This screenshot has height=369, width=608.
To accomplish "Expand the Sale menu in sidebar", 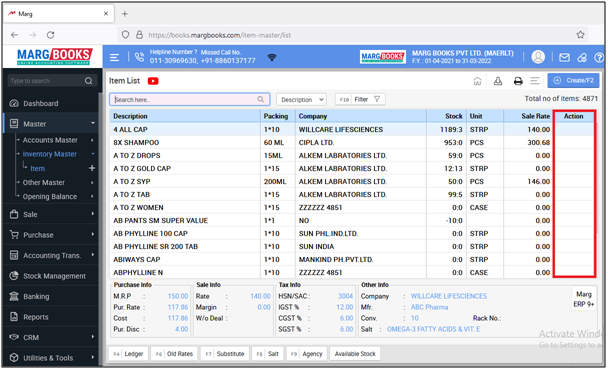I will pyautogui.click(x=50, y=214).
